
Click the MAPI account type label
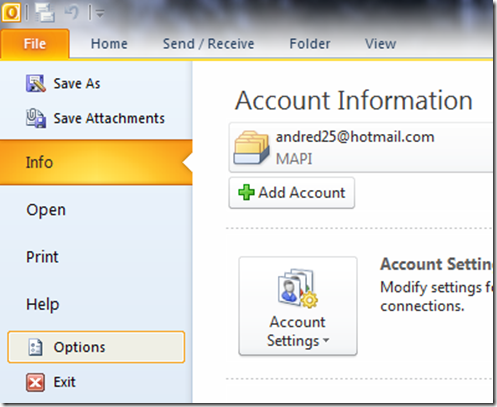[294, 159]
